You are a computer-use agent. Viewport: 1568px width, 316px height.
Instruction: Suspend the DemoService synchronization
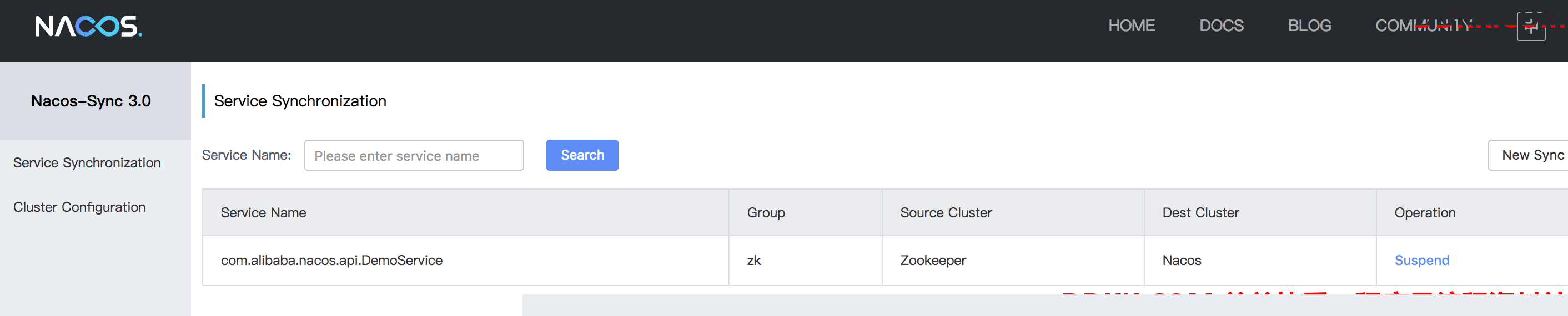(x=1421, y=260)
